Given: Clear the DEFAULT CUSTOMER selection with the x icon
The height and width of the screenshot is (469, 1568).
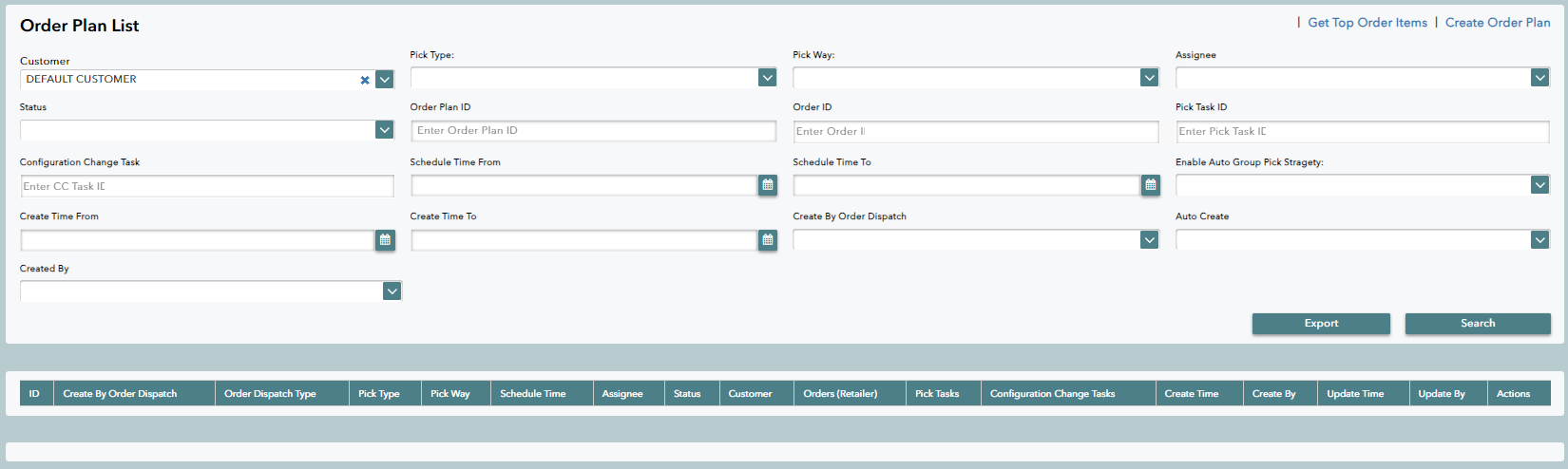Looking at the screenshot, I should pos(365,80).
